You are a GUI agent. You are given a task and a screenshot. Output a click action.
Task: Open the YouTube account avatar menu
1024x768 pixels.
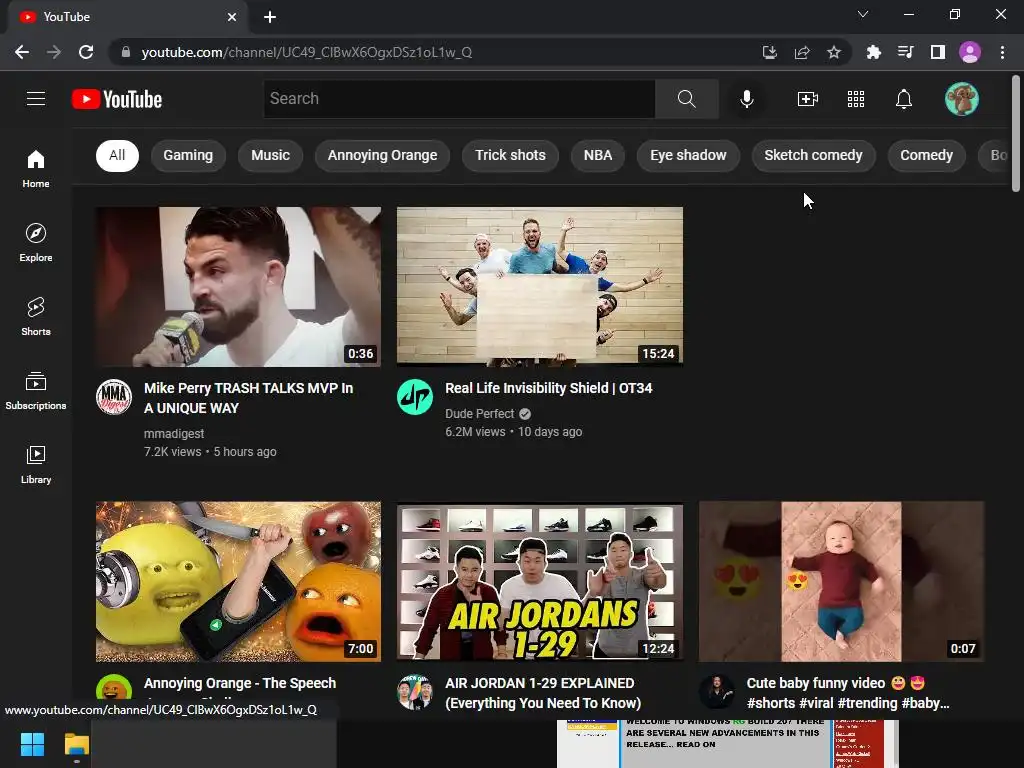(961, 99)
